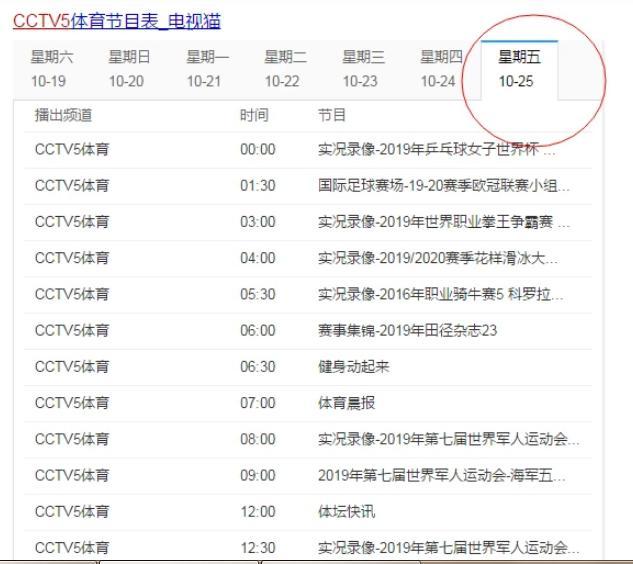
Task: Click the 节目 column header
Action: 332,115
